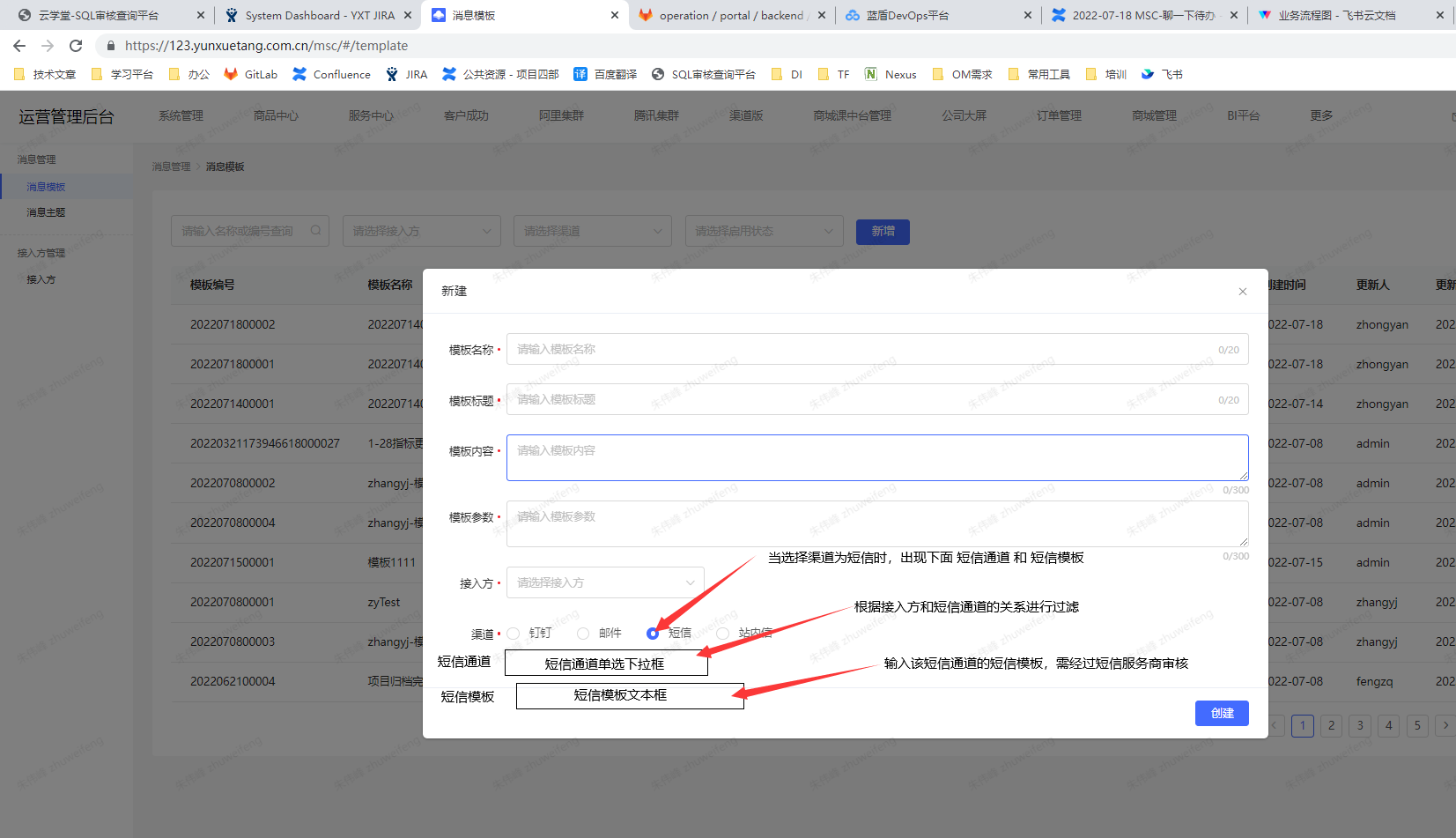
Task: Reload the page with refresh icon
Action: pos(76,46)
